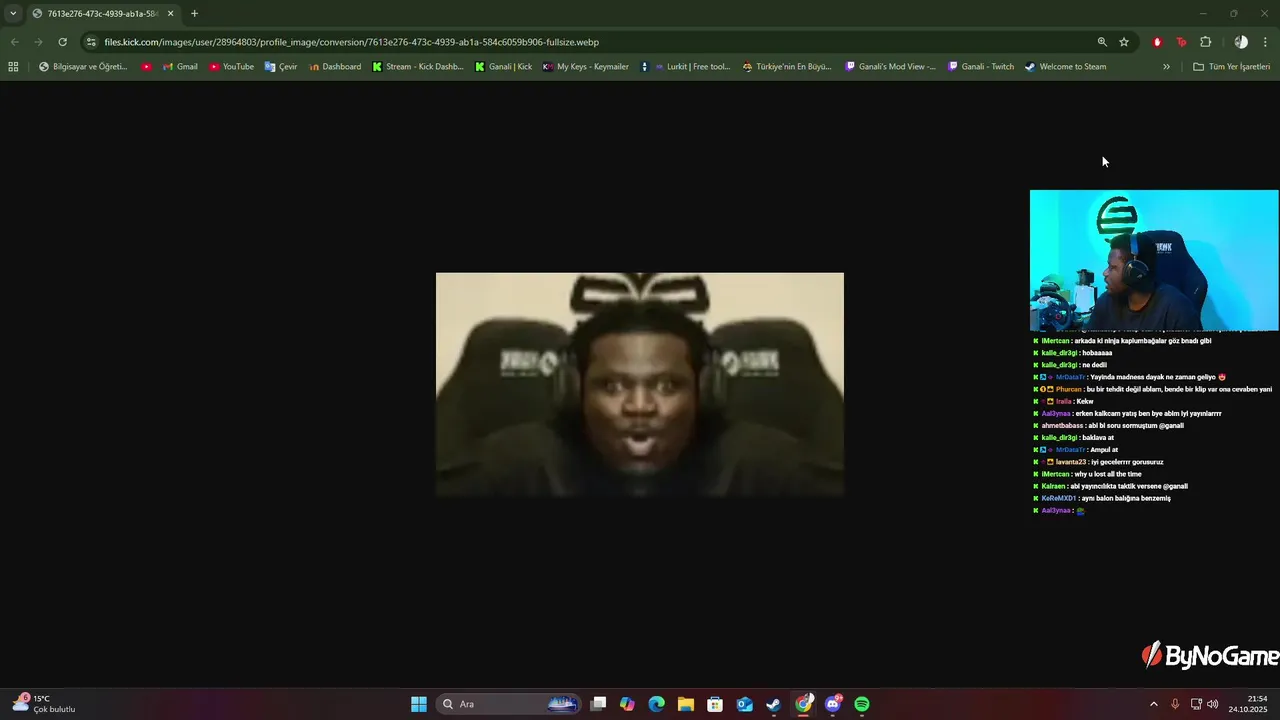The image size is (1280, 720).
Task: Open Discord from the taskbar
Action: pos(833,704)
